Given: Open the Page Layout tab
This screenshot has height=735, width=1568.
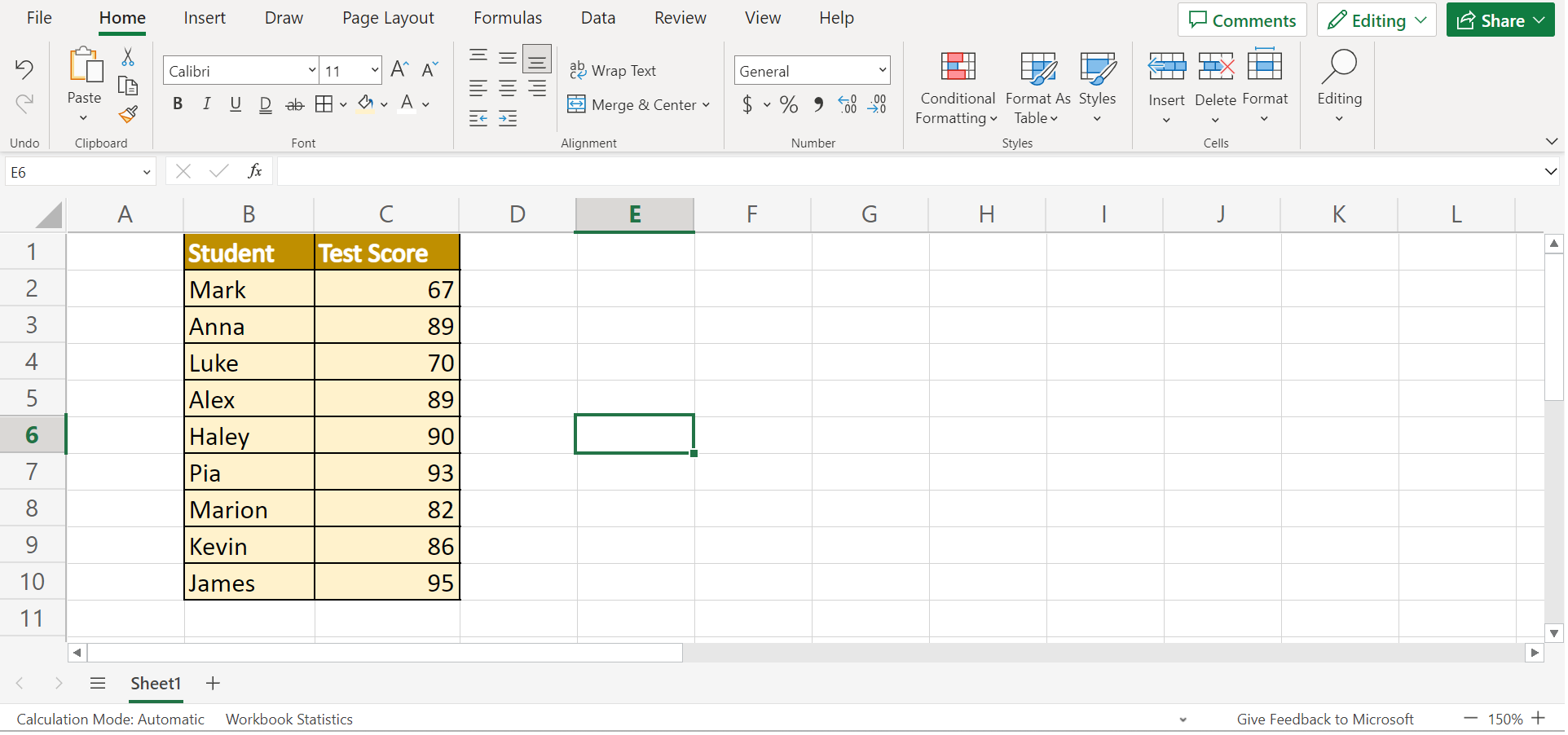Looking at the screenshot, I should [x=388, y=18].
